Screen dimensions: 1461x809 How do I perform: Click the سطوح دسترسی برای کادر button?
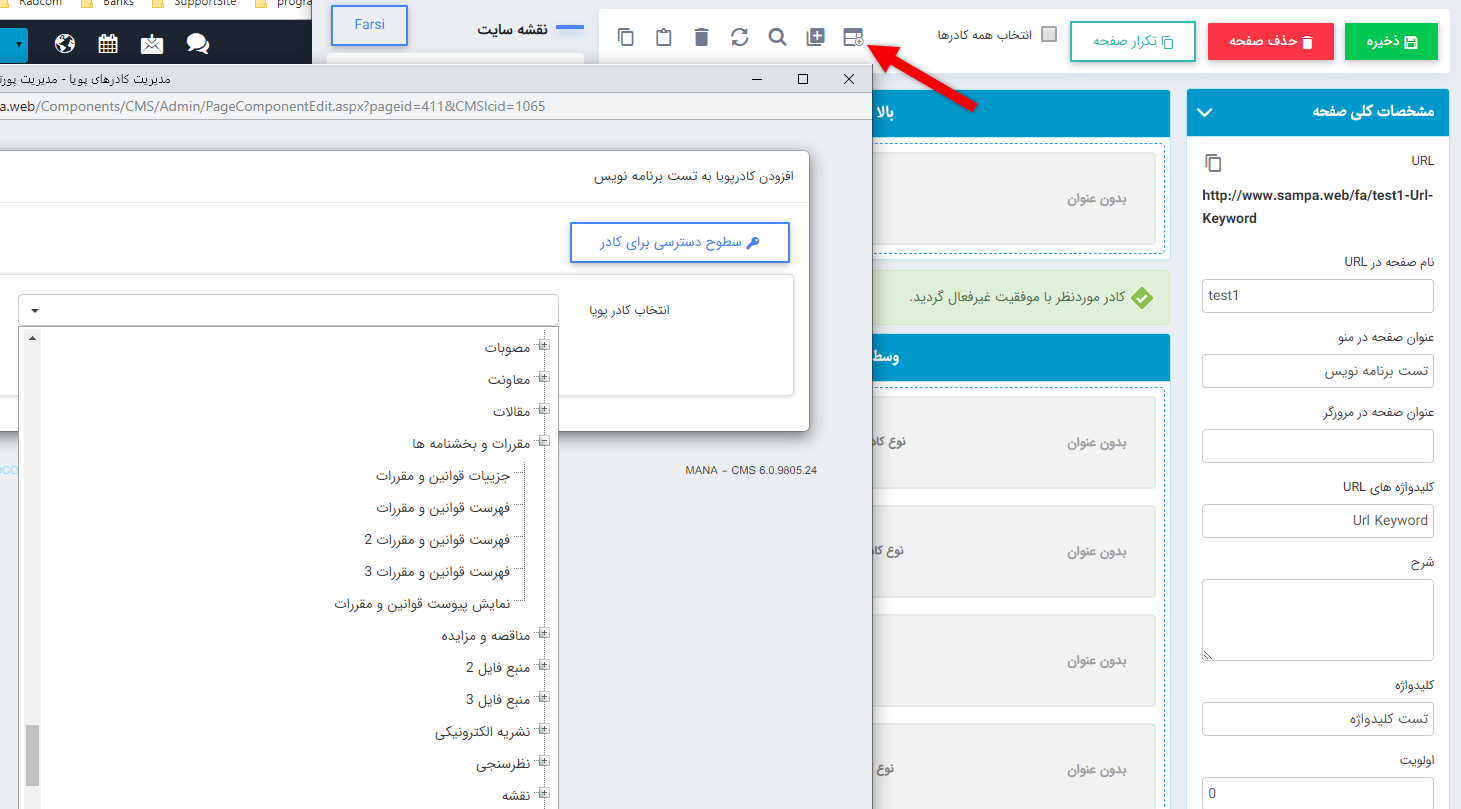pyautogui.click(x=680, y=242)
